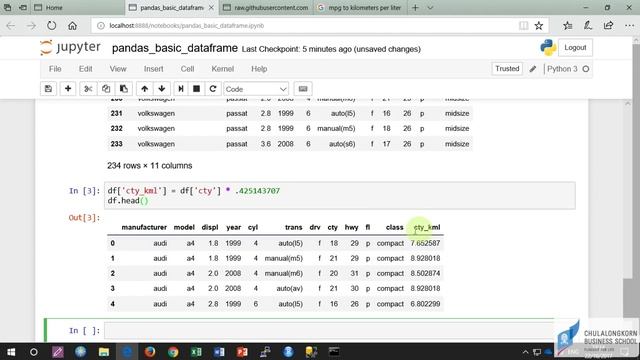Save notebook with the floppy disk icon
The image size is (640, 360).
[x=48, y=89]
